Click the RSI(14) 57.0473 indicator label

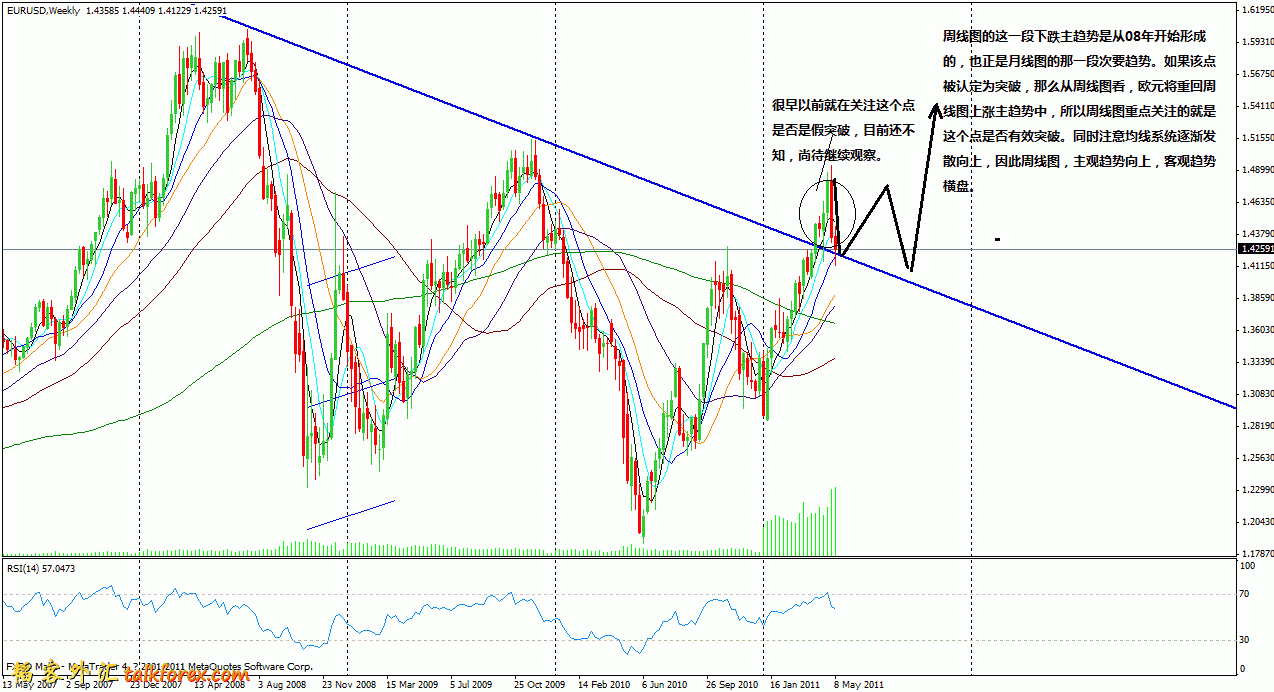40,568
